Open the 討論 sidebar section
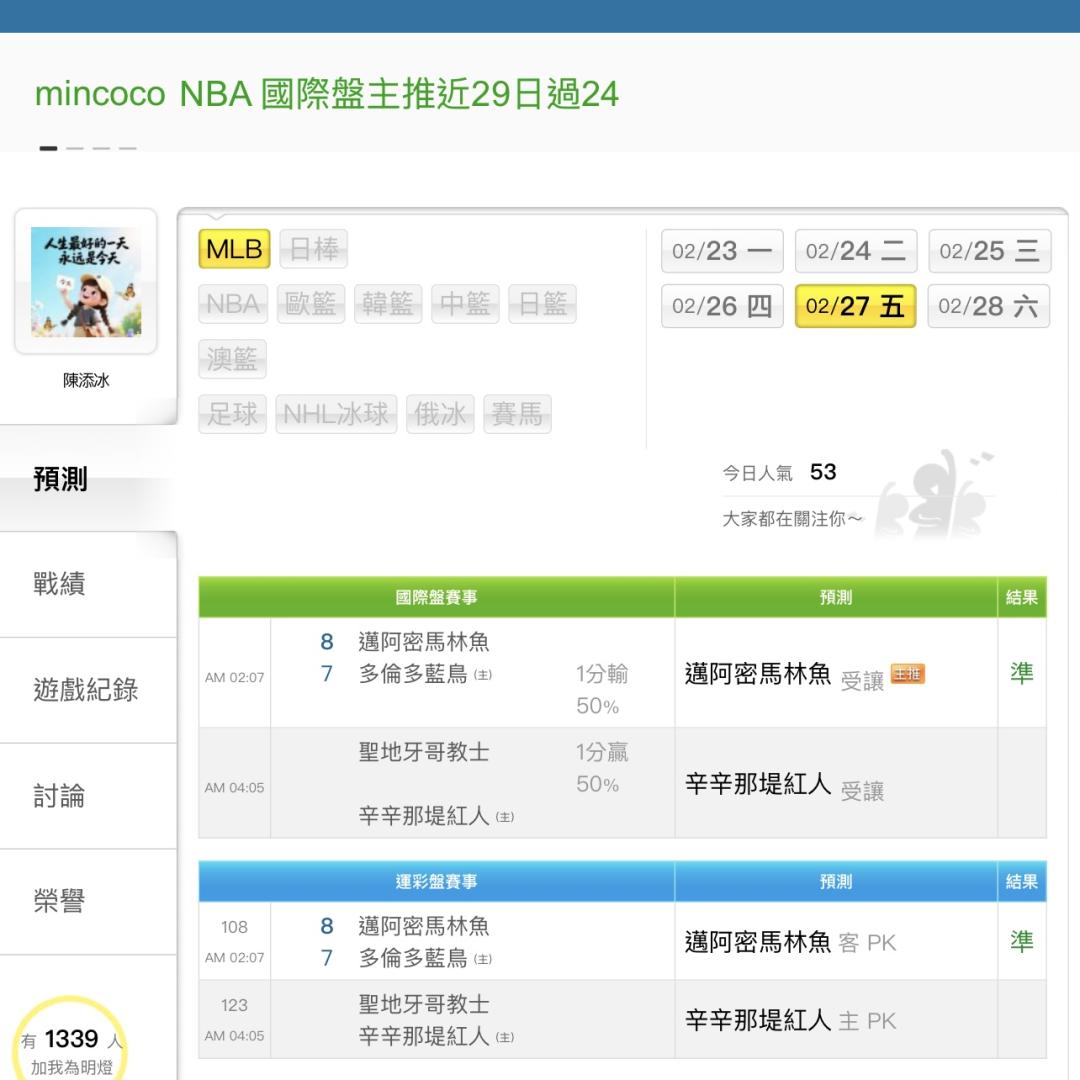This screenshot has height=1080, width=1080. pyautogui.click(x=60, y=796)
